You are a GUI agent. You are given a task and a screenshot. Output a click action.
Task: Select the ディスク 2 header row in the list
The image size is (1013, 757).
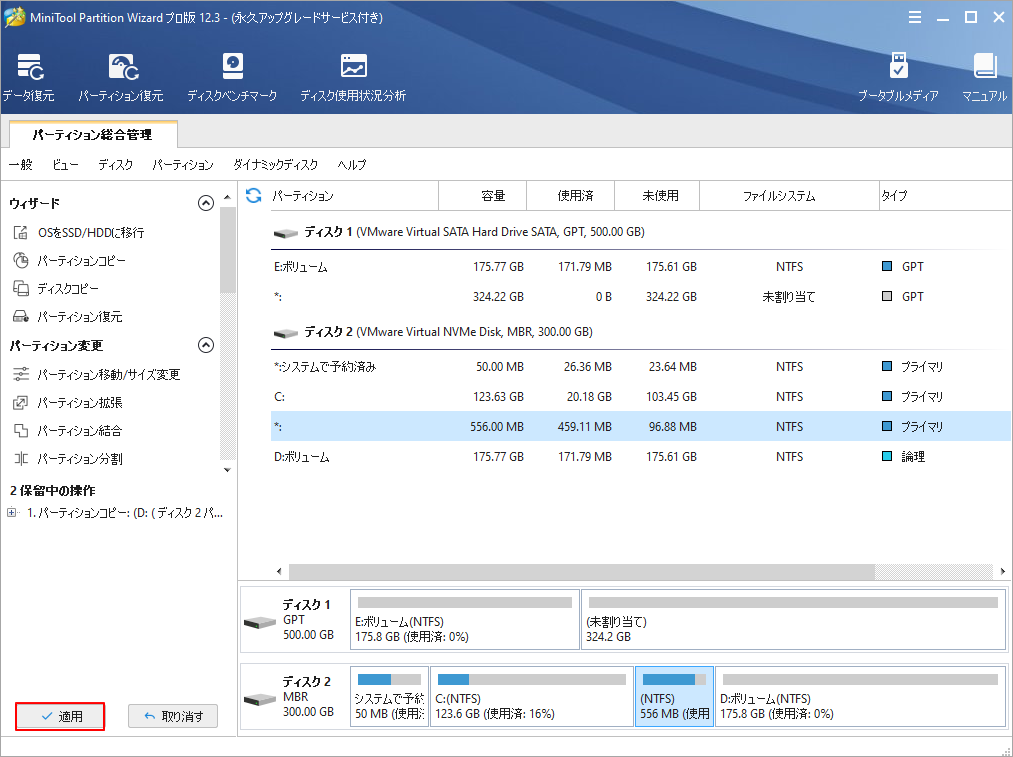(x=640, y=332)
